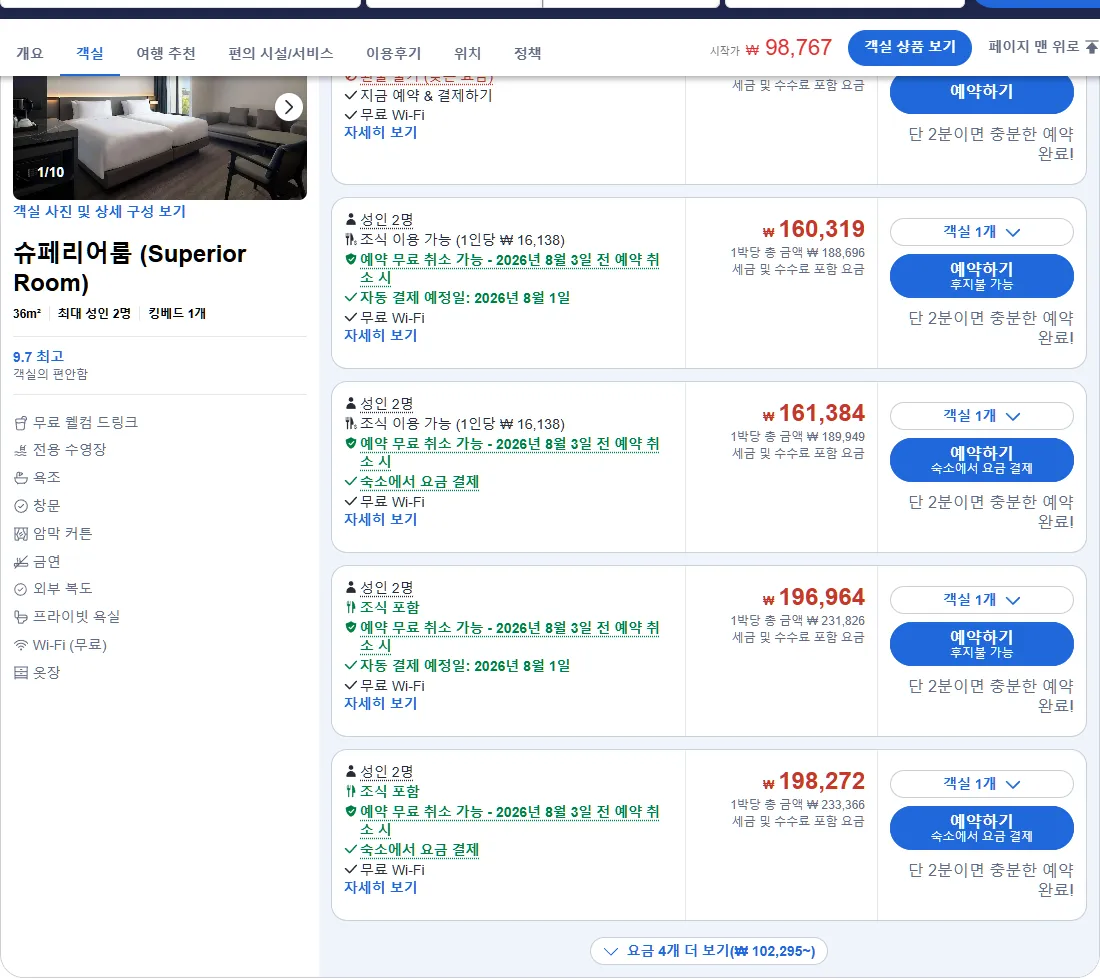Image resolution: width=1100 pixels, height=979 pixels.
Task: Click the breakfast cutlery icon in the ₩196,964 rate
Action: [x=351, y=607]
